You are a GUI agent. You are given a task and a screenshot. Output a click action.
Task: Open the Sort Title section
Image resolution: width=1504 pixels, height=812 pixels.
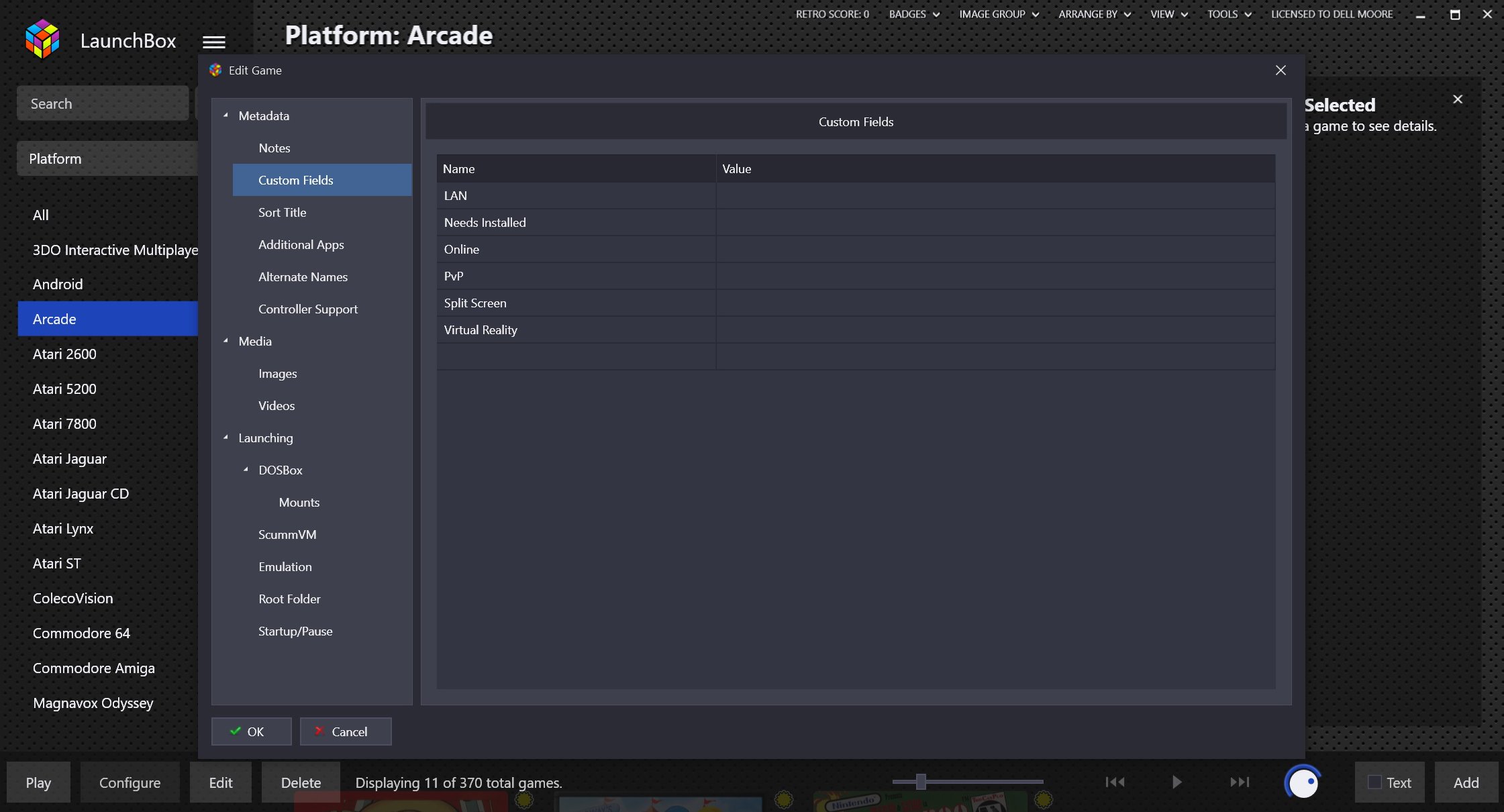283,213
